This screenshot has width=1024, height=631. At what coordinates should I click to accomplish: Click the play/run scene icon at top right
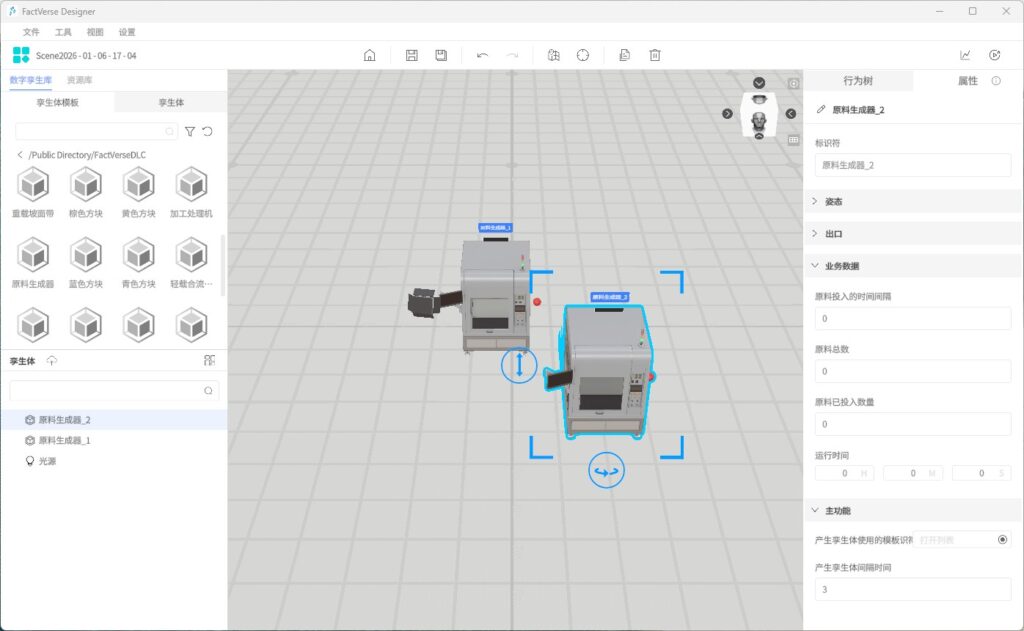[995, 56]
